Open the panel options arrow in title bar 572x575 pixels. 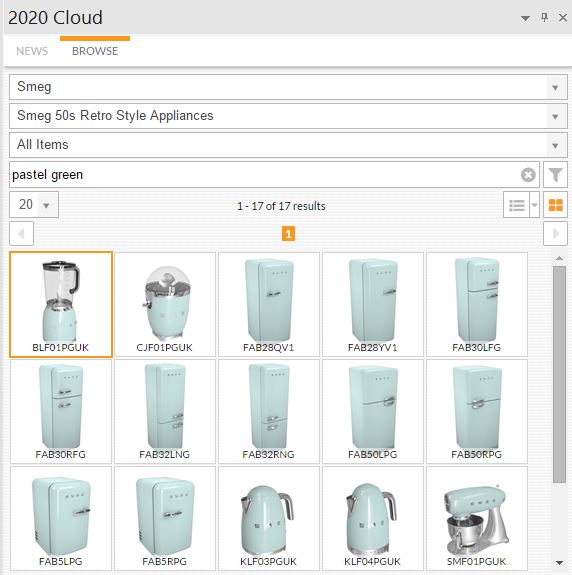[x=525, y=18]
